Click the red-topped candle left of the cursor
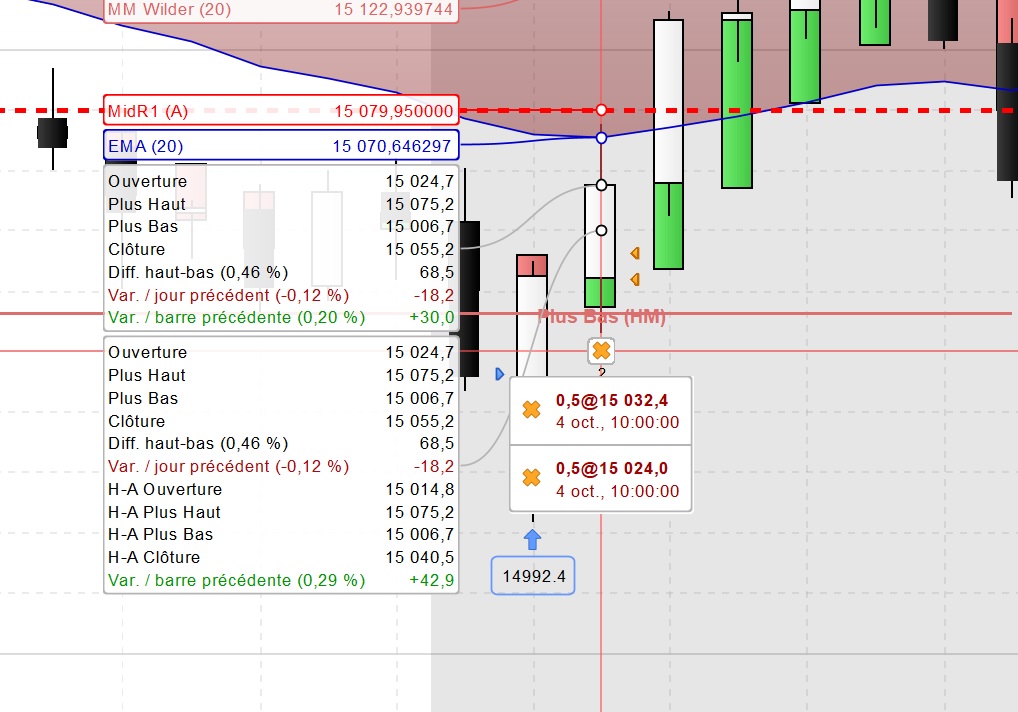This screenshot has height=712, width=1018. click(x=532, y=315)
